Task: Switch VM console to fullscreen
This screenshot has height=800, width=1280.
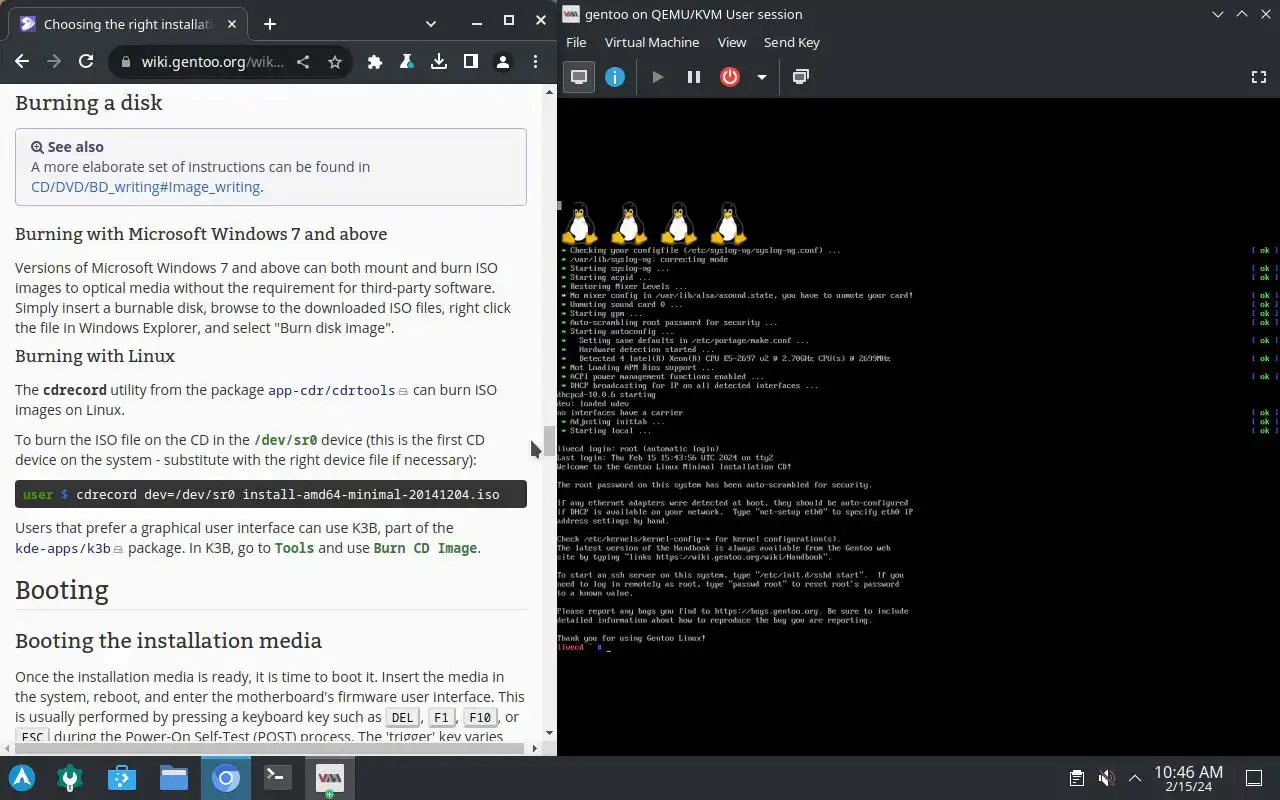Action: click(x=1259, y=77)
